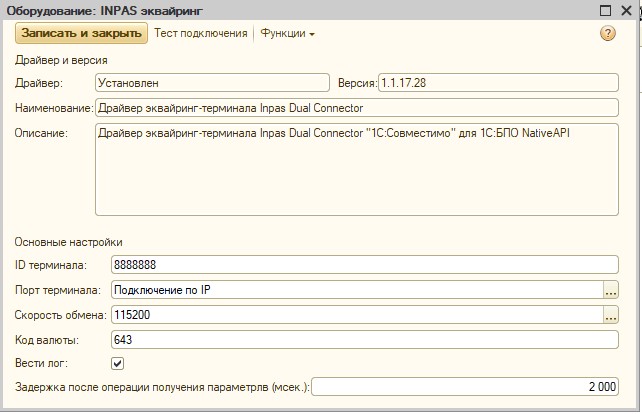Viewport: 642px width, 414px height.
Task: Expand the Функции menu
Action: tap(287, 33)
